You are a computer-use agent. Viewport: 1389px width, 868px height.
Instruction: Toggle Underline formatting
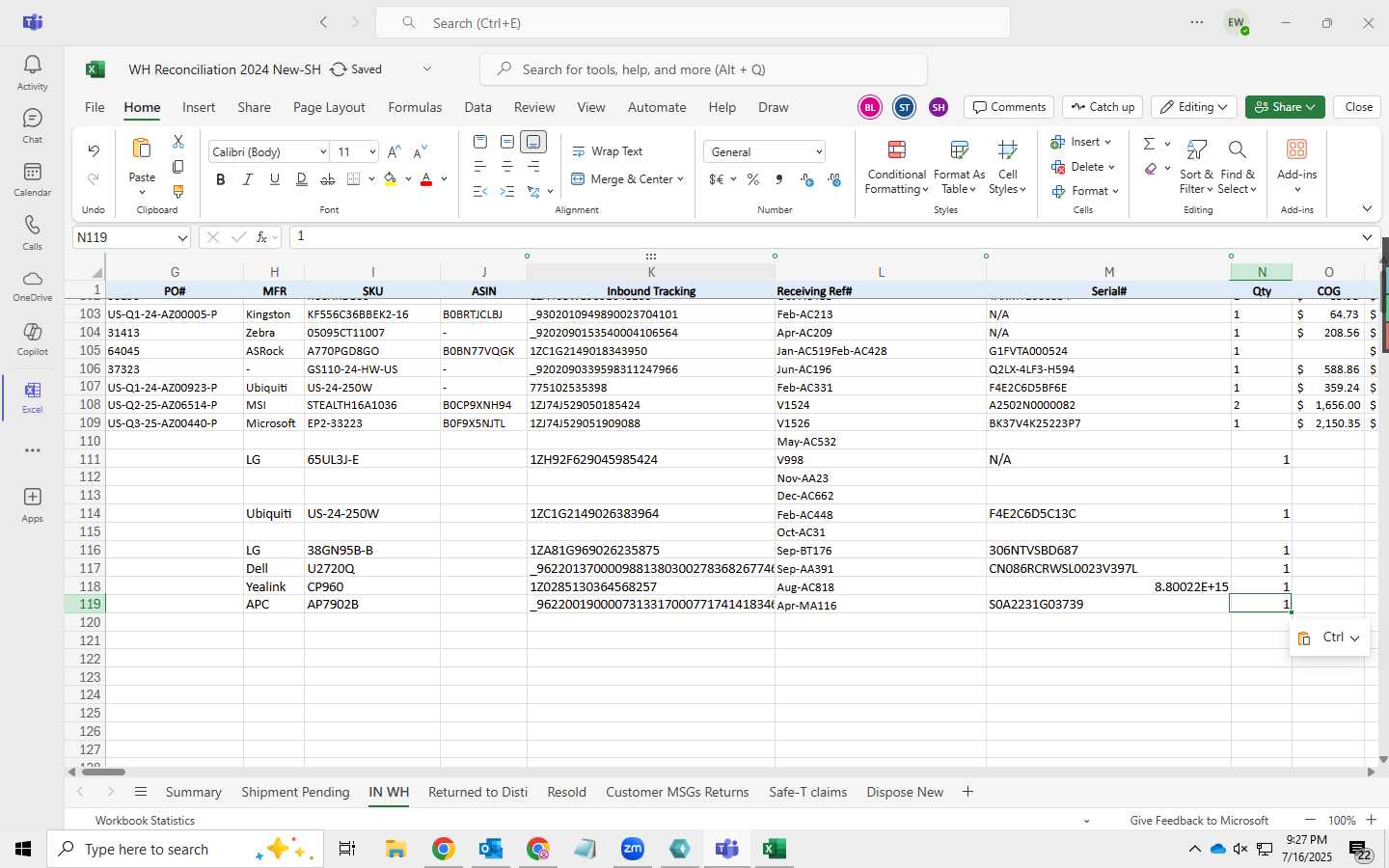click(275, 179)
